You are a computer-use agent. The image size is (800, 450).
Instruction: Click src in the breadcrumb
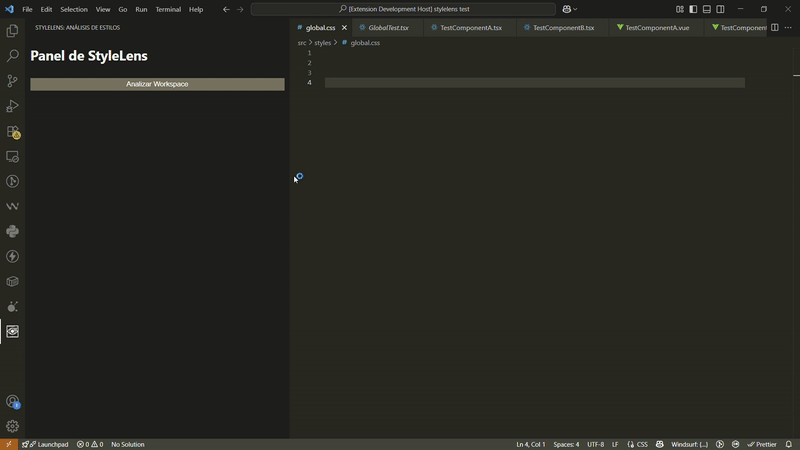302,43
